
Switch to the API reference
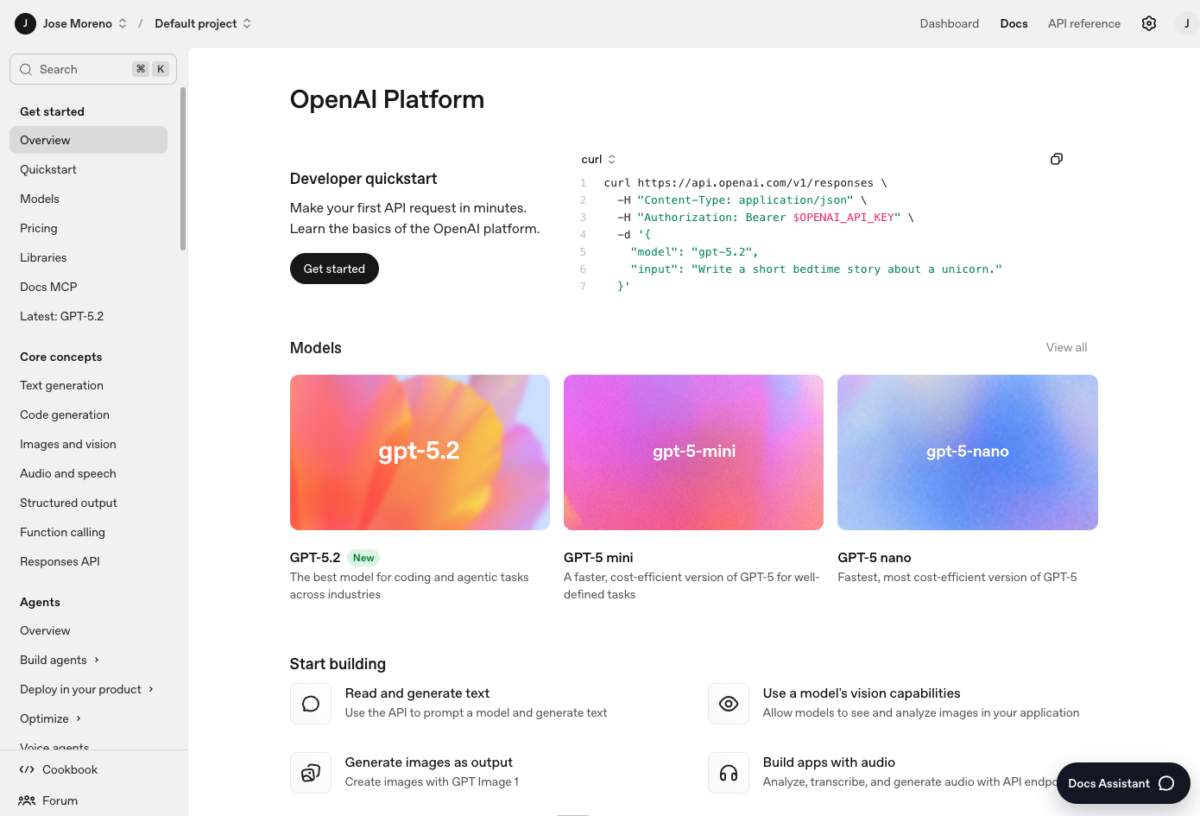[x=1083, y=22]
